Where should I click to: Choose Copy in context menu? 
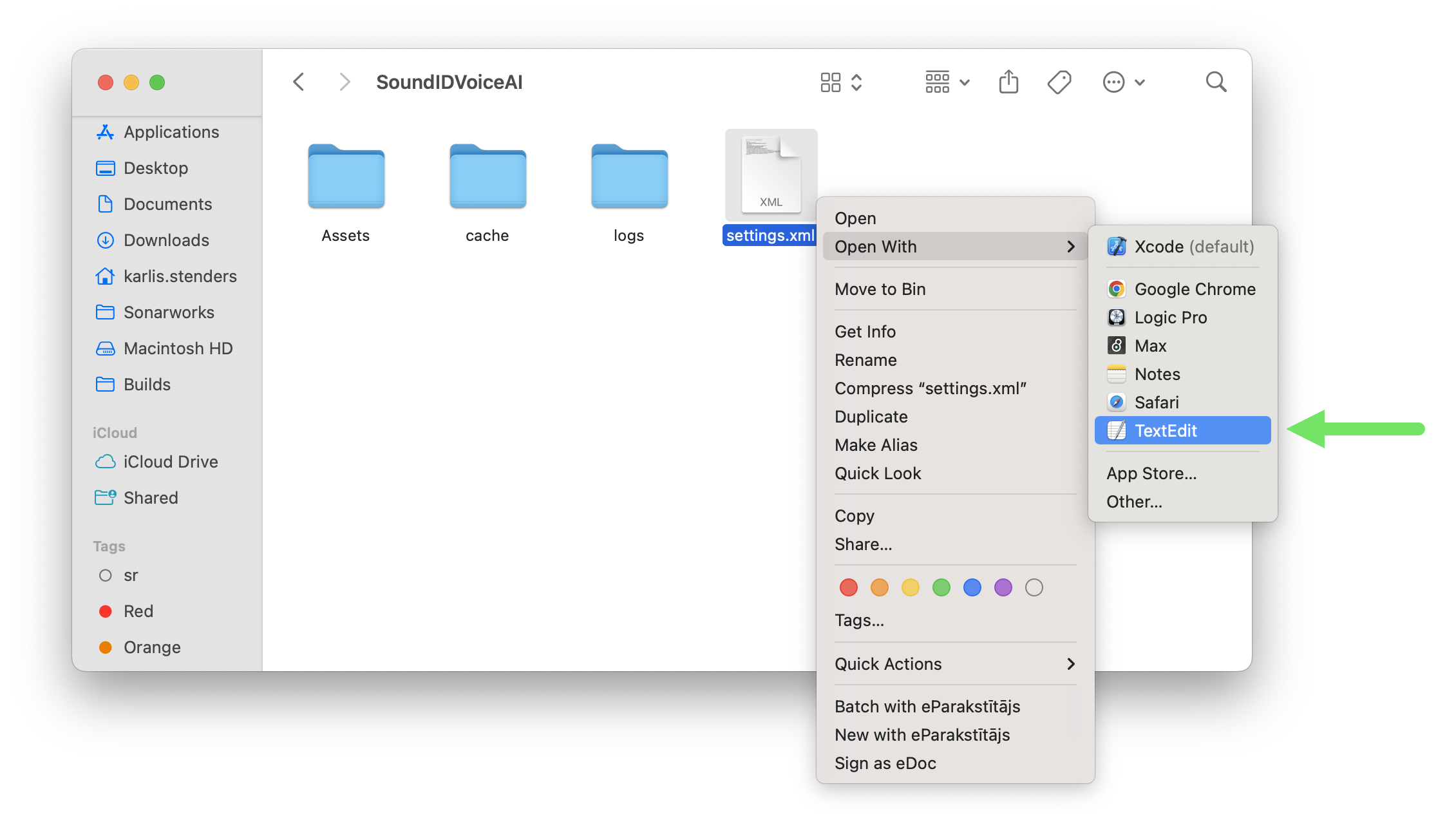point(955,516)
